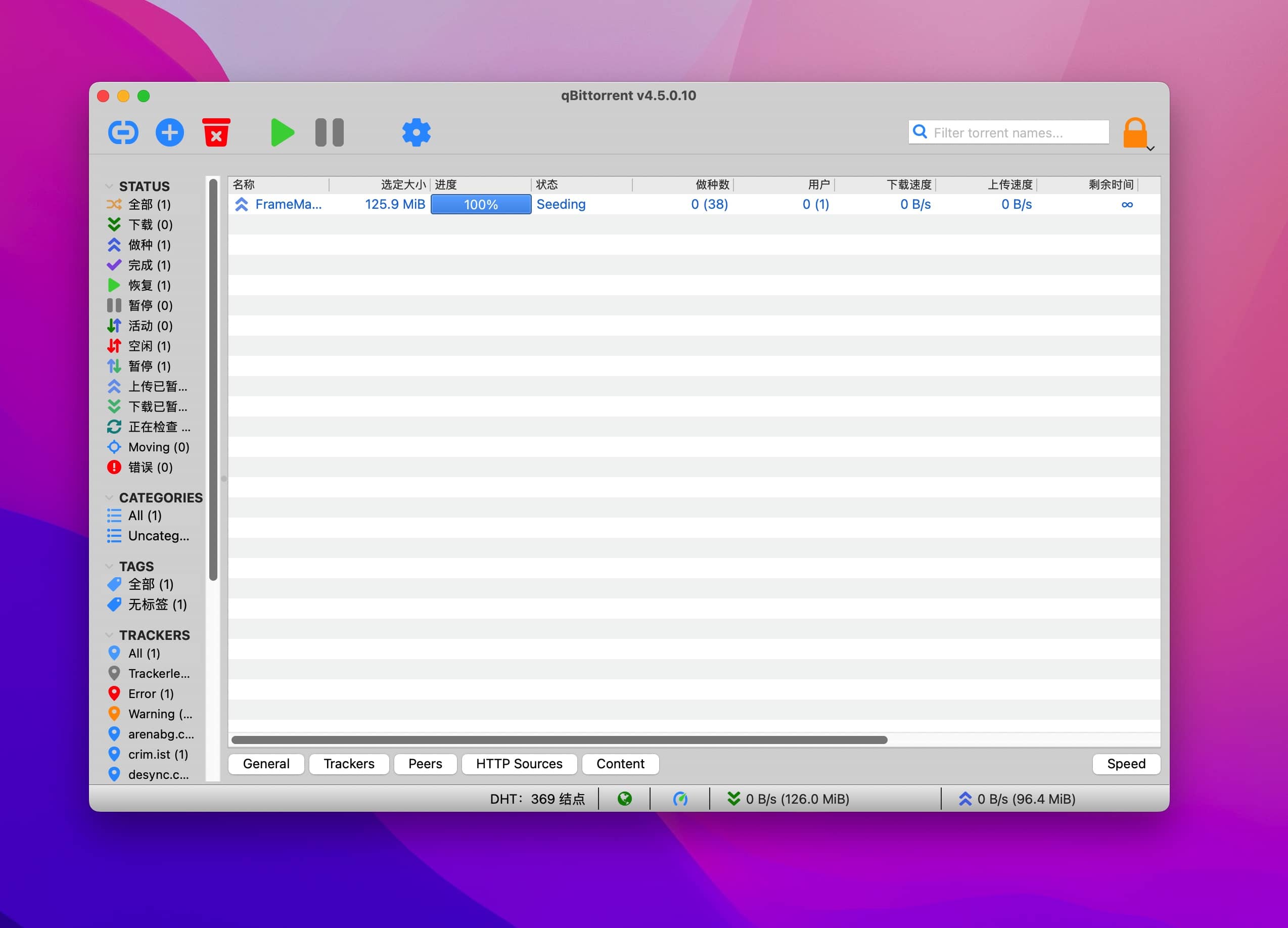
Task: Open the Content tab
Action: [x=621, y=764]
